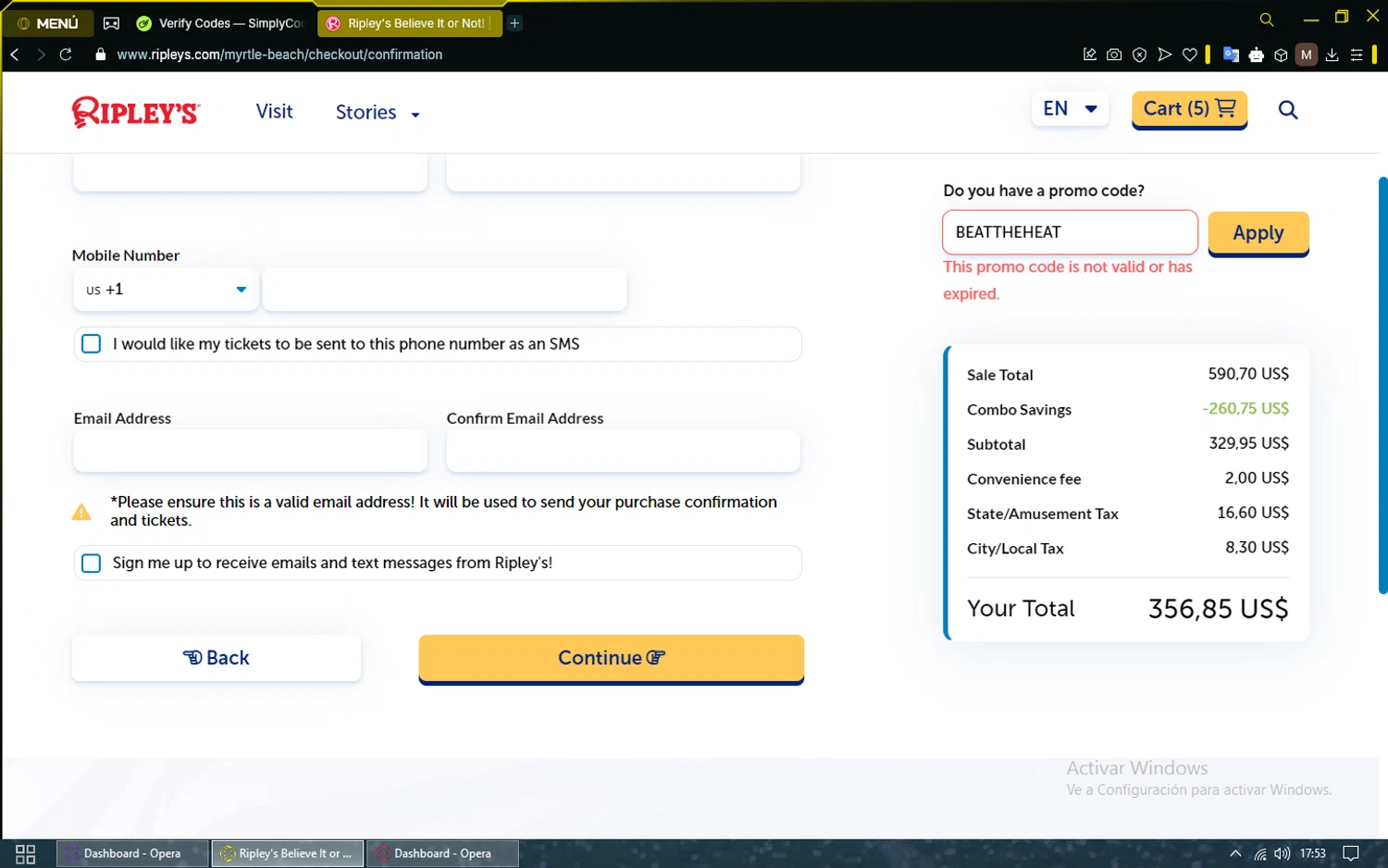
Task: Open the Google Translate extension icon
Action: click(1231, 55)
